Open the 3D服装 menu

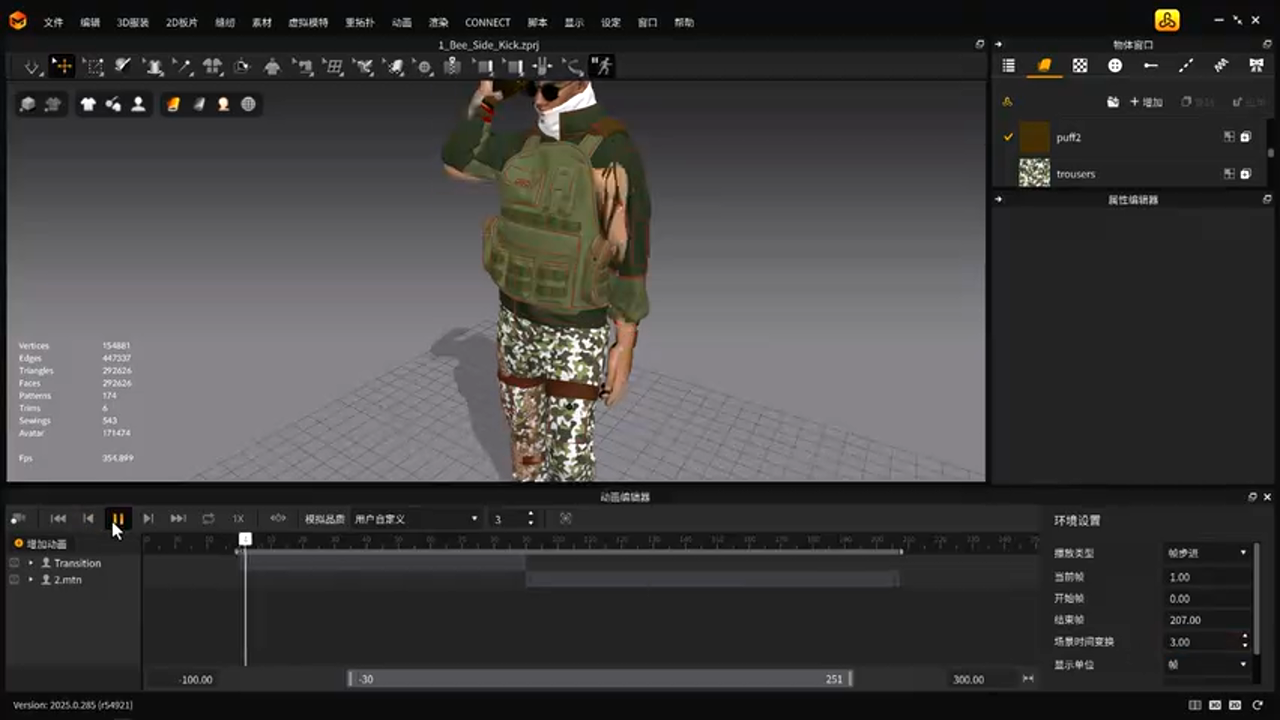132,22
